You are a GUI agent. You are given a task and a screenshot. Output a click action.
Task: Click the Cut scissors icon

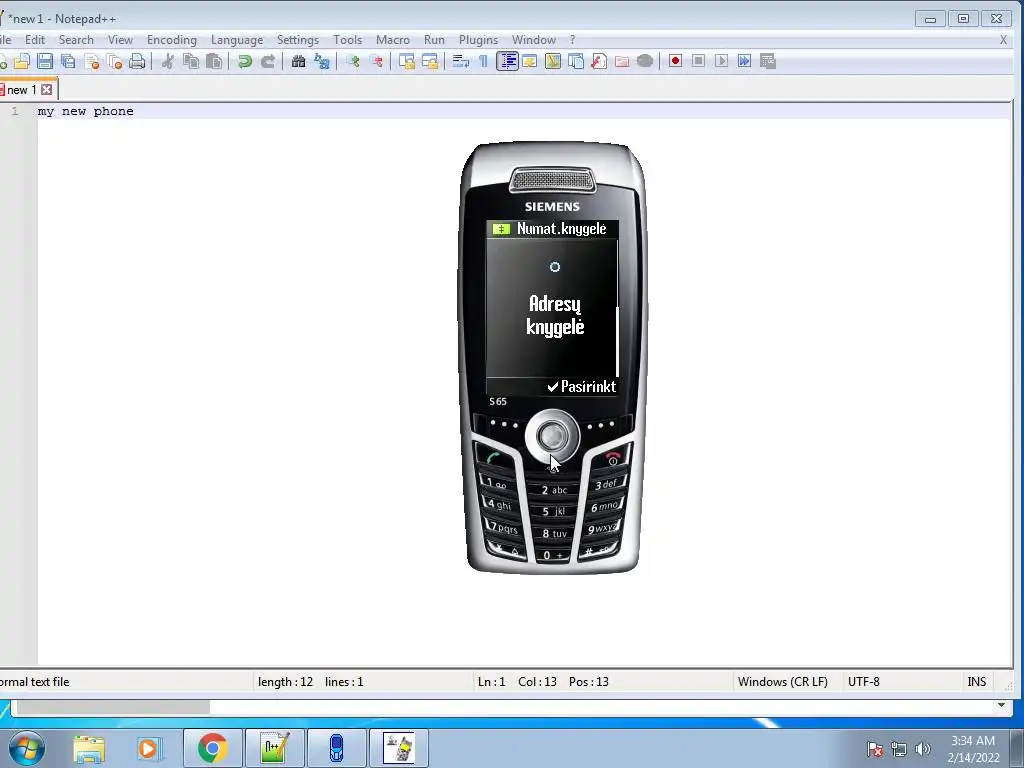(x=168, y=61)
